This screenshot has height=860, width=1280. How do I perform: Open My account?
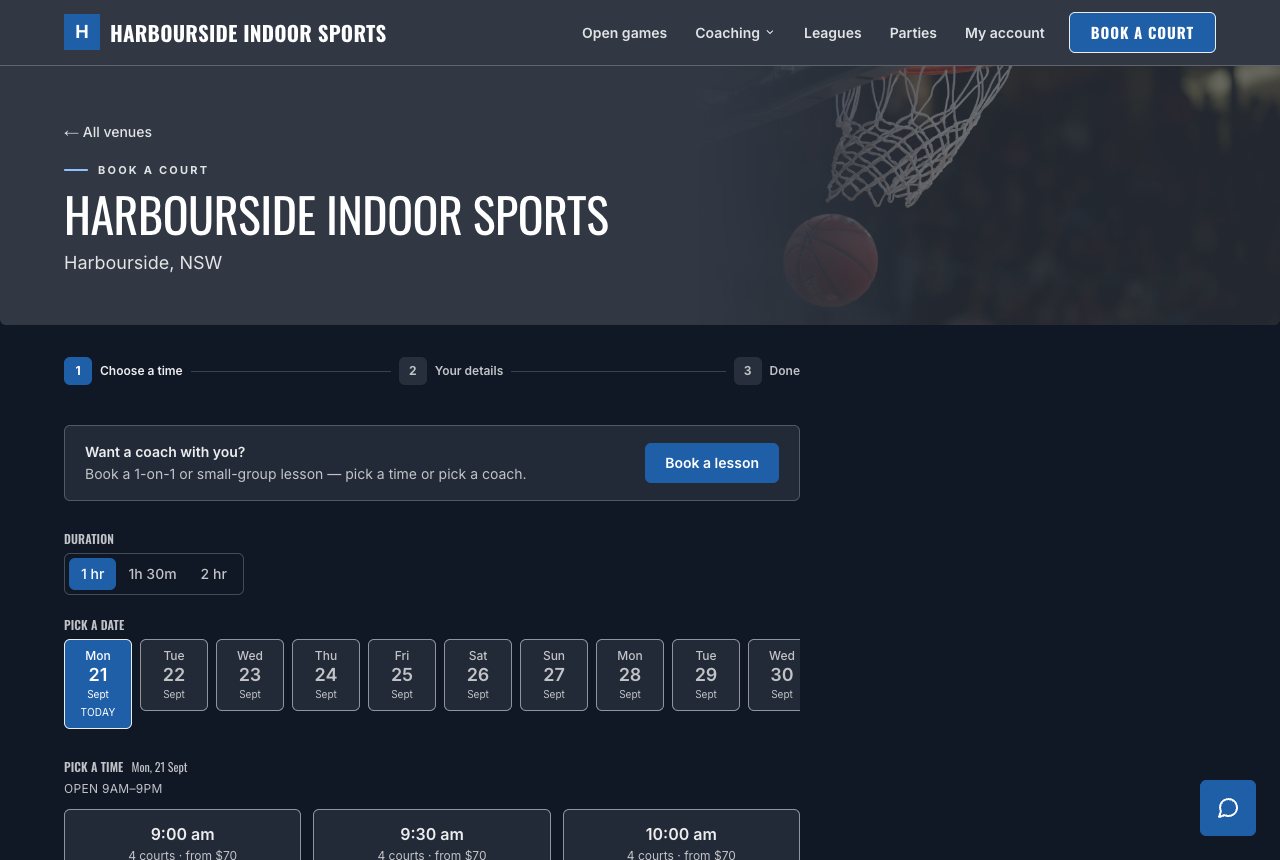coord(1004,33)
